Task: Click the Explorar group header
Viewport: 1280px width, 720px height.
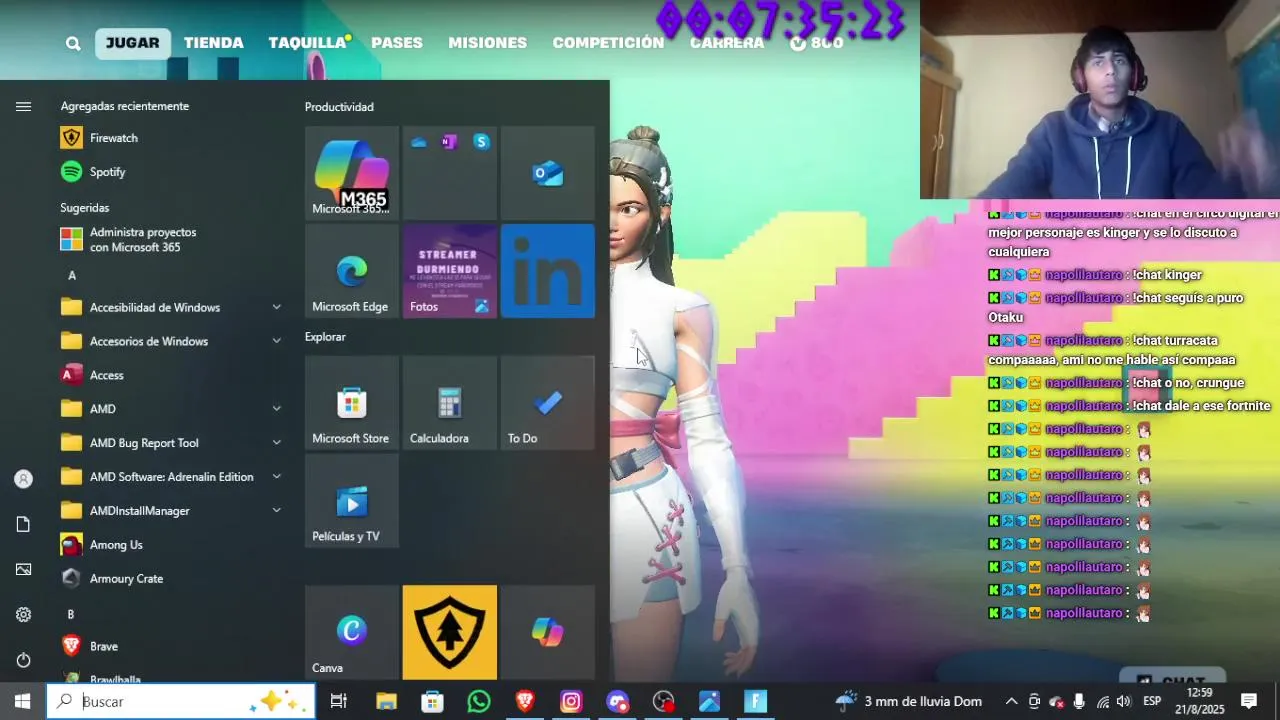Action: [x=325, y=337]
